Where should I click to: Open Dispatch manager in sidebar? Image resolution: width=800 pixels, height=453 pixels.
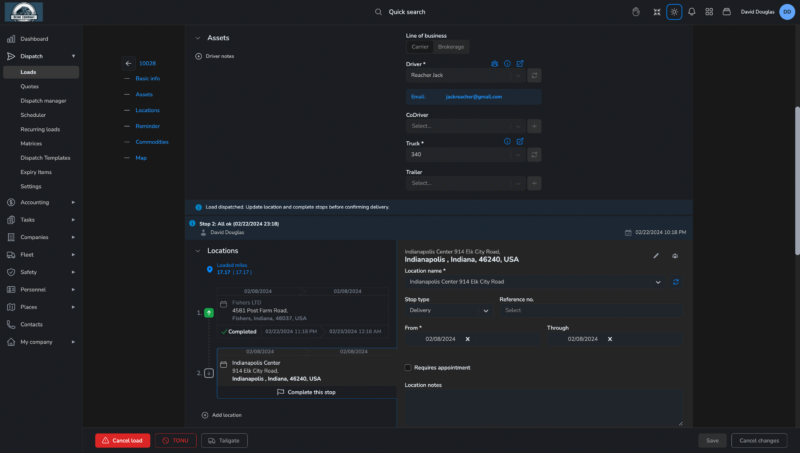click(43, 101)
